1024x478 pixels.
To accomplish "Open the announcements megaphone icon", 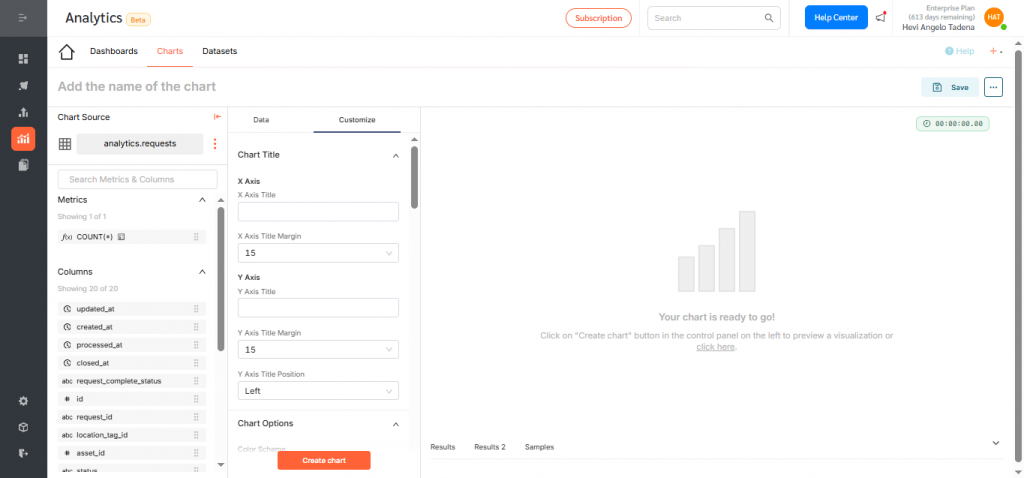I will (880, 17).
